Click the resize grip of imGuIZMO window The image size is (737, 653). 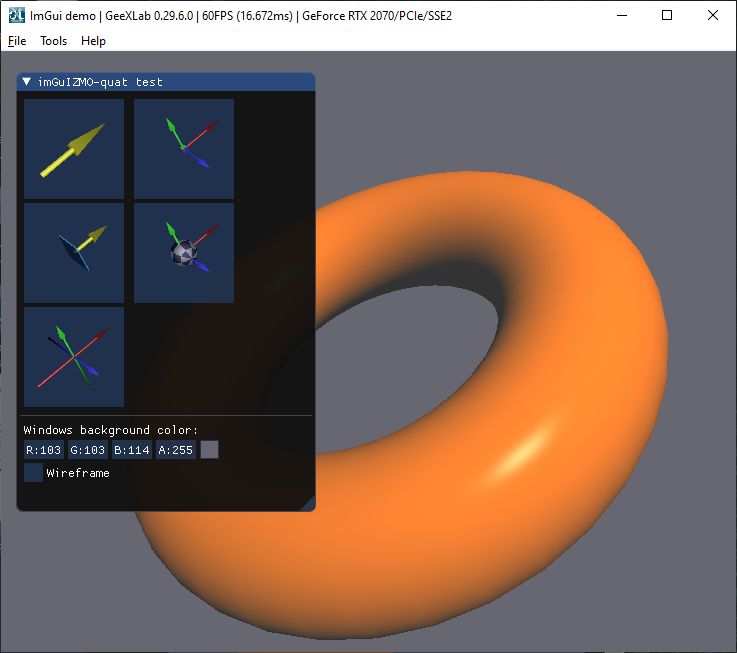(308, 504)
